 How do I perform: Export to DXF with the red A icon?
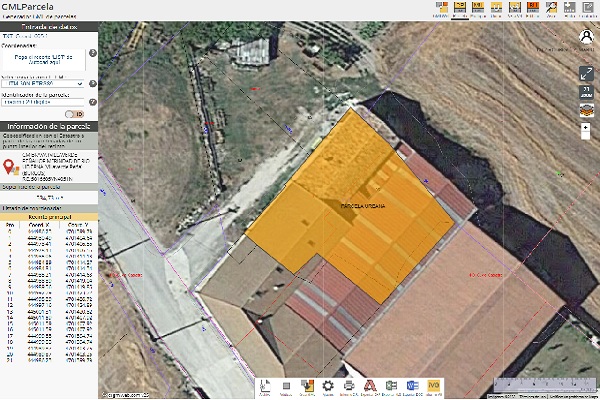tap(370, 386)
